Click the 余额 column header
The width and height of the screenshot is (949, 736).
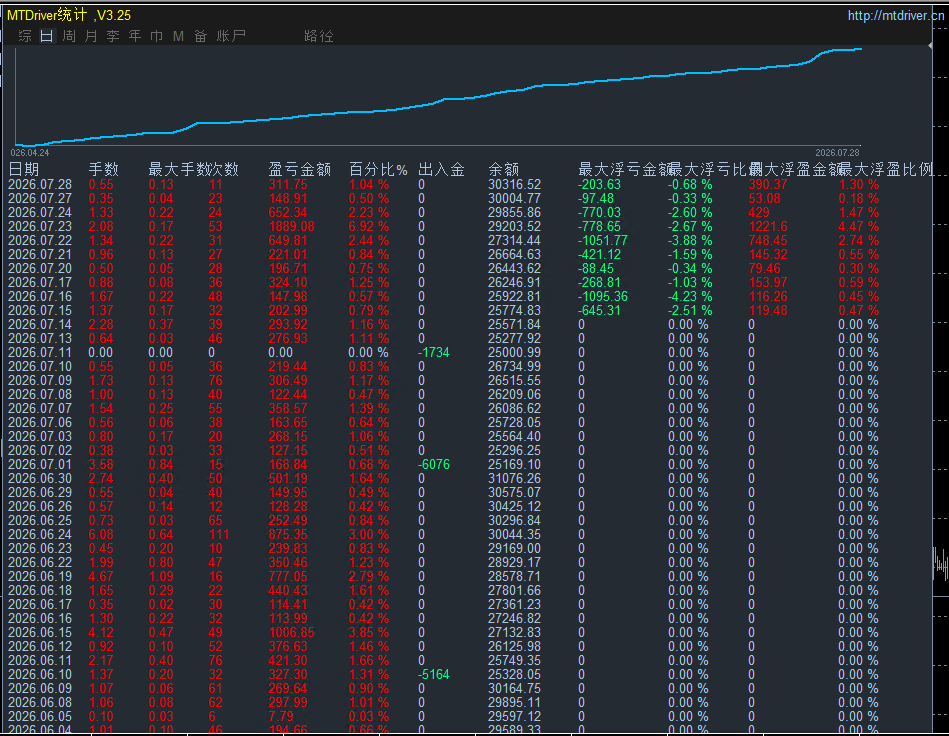pos(504,169)
